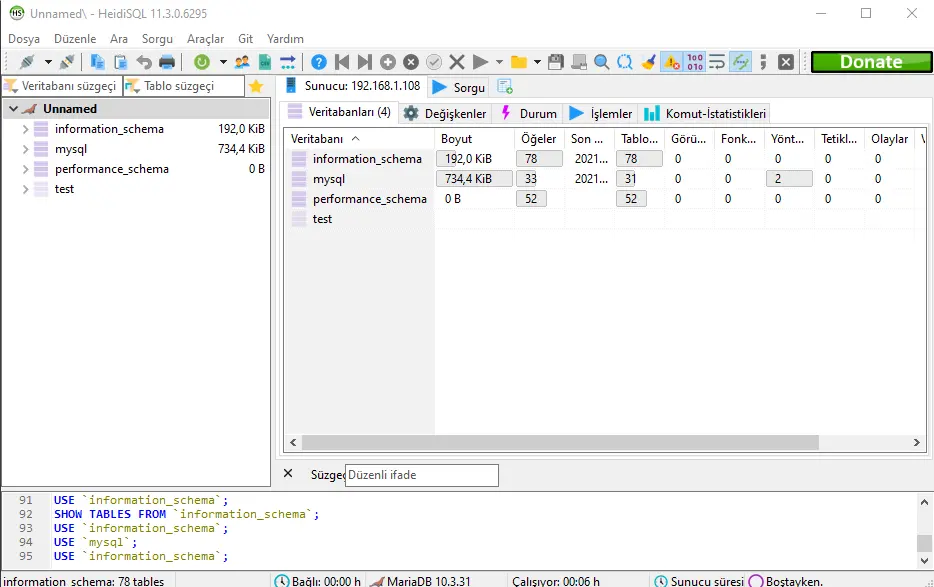
Task: Sort by the Boyut column header
Action: click(475, 139)
